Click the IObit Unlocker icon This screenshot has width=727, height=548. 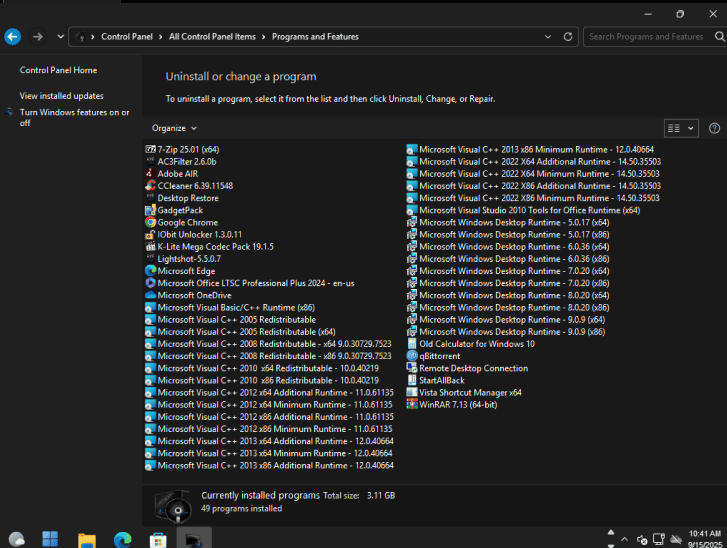[150, 234]
